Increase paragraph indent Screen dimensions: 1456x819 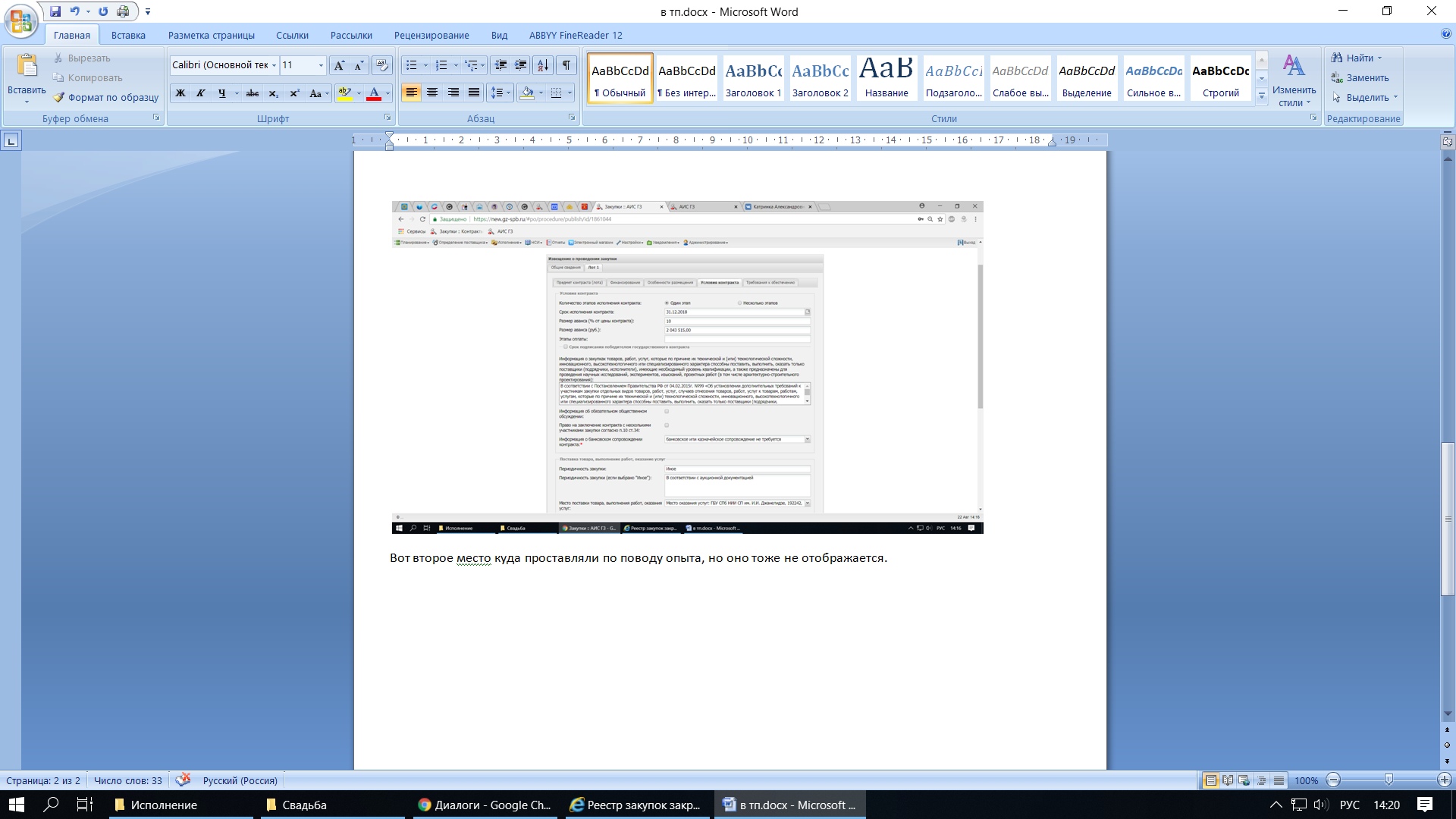coord(521,65)
